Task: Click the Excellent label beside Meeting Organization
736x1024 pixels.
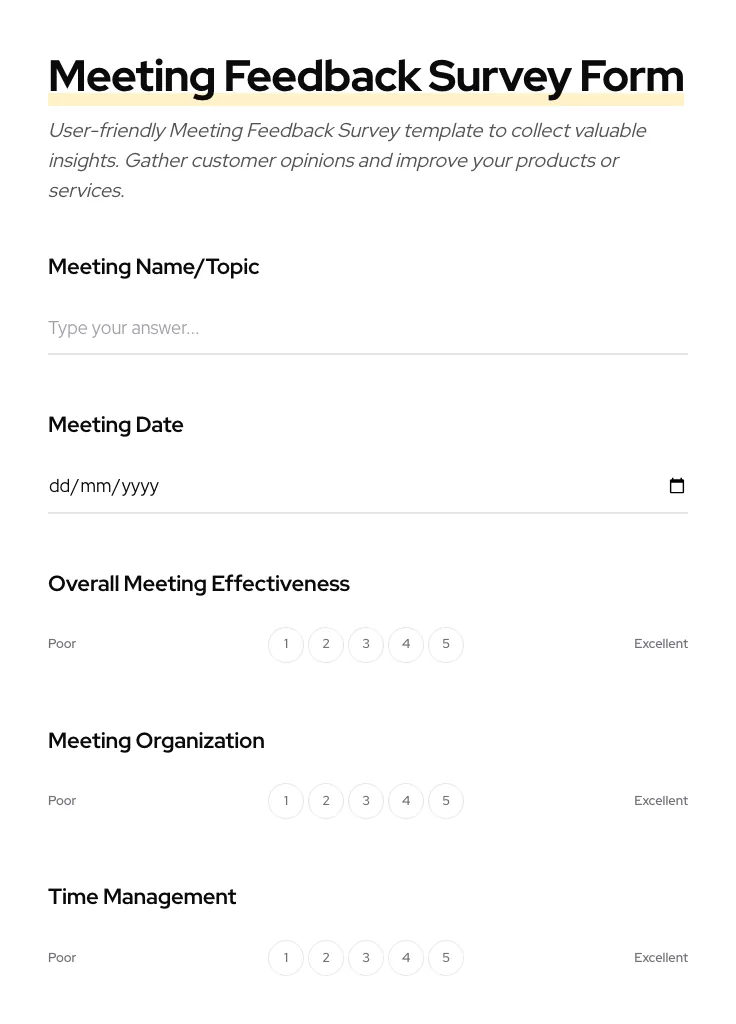Action: (661, 800)
